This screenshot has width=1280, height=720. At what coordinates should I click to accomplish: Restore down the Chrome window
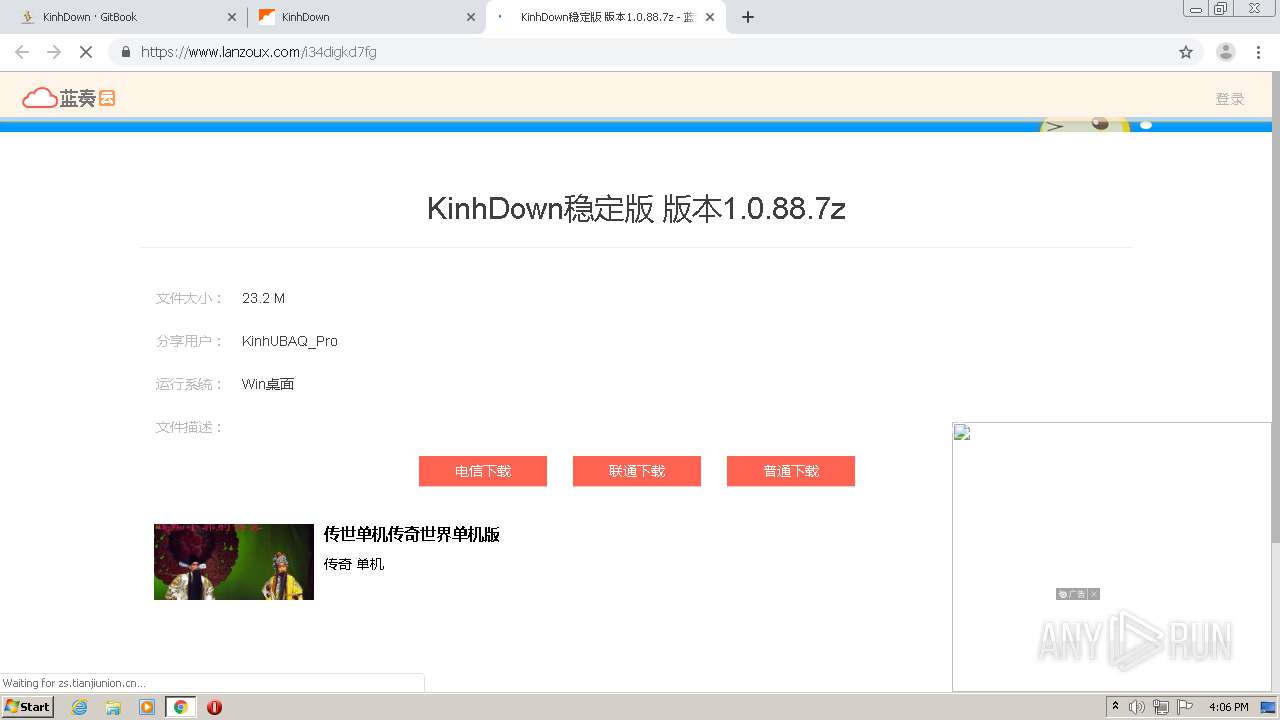[x=1220, y=8]
